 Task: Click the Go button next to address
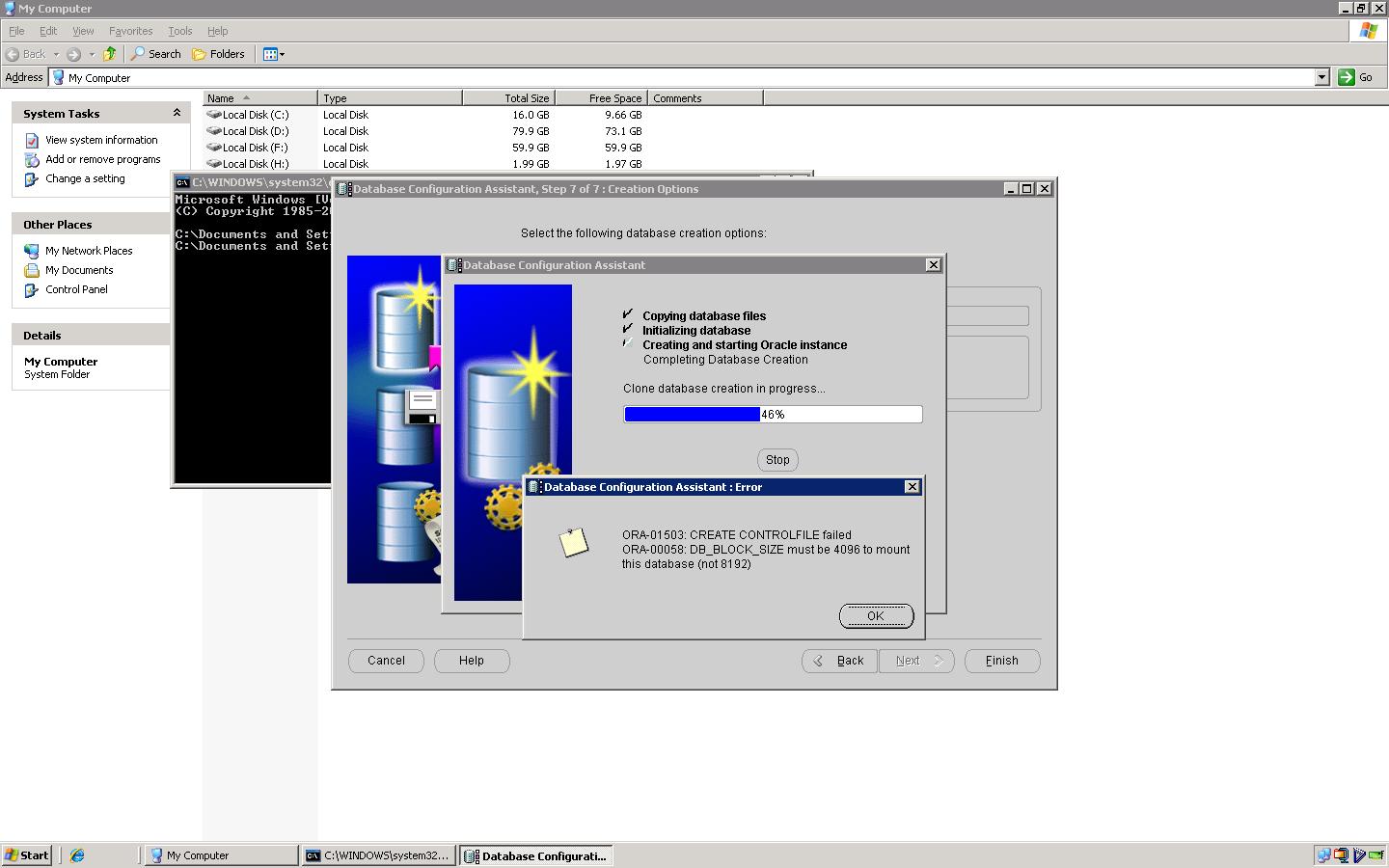[x=1356, y=77]
